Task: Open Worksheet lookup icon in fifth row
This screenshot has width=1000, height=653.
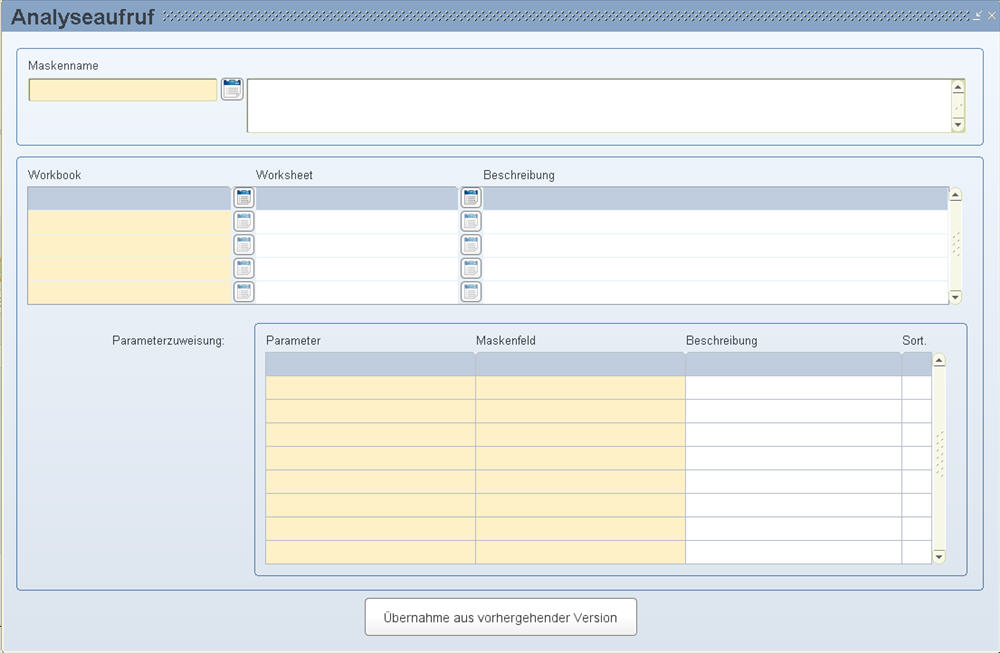Action: coord(471,292)
